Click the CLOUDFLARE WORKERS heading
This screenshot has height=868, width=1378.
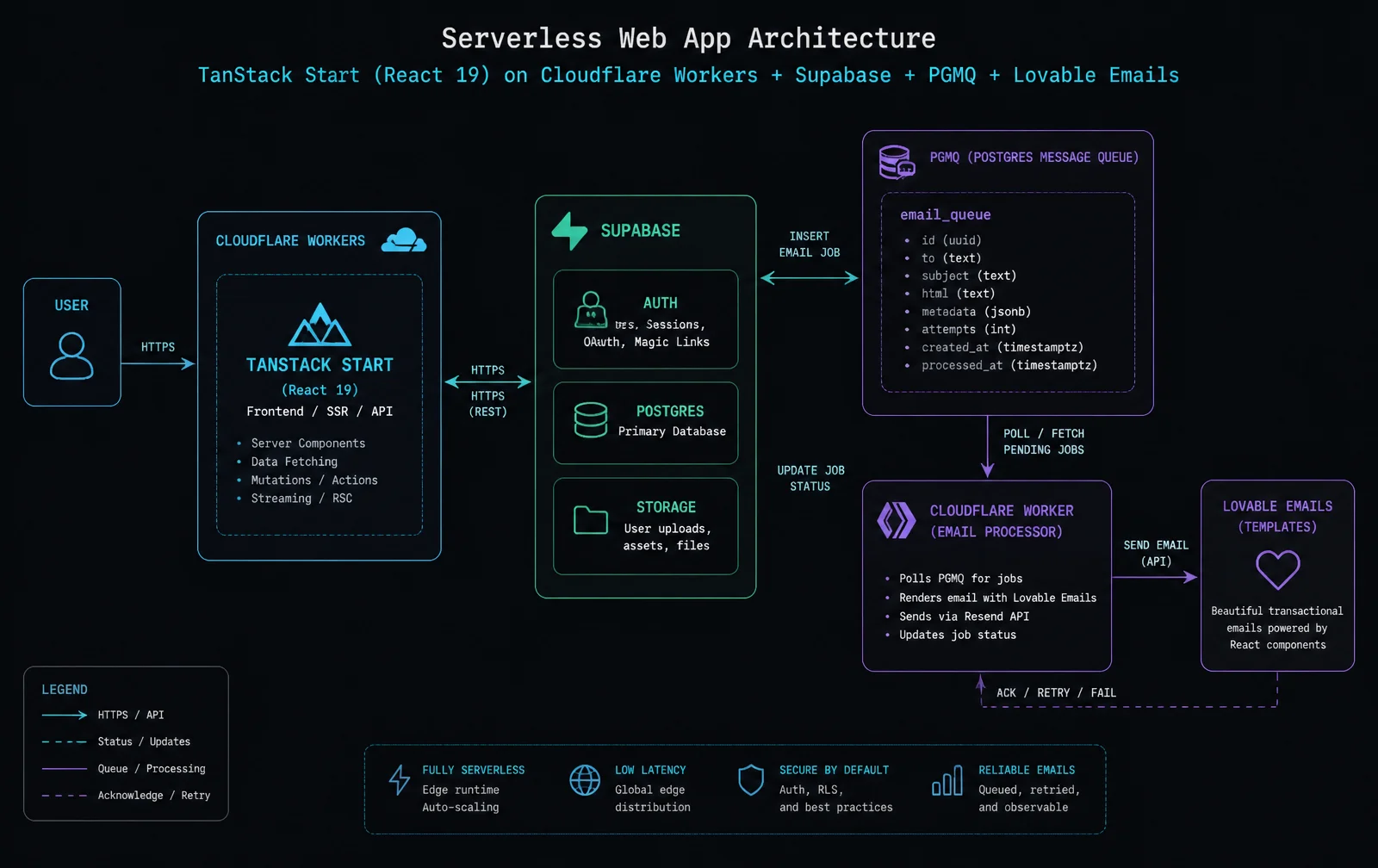tap(290, 241)
